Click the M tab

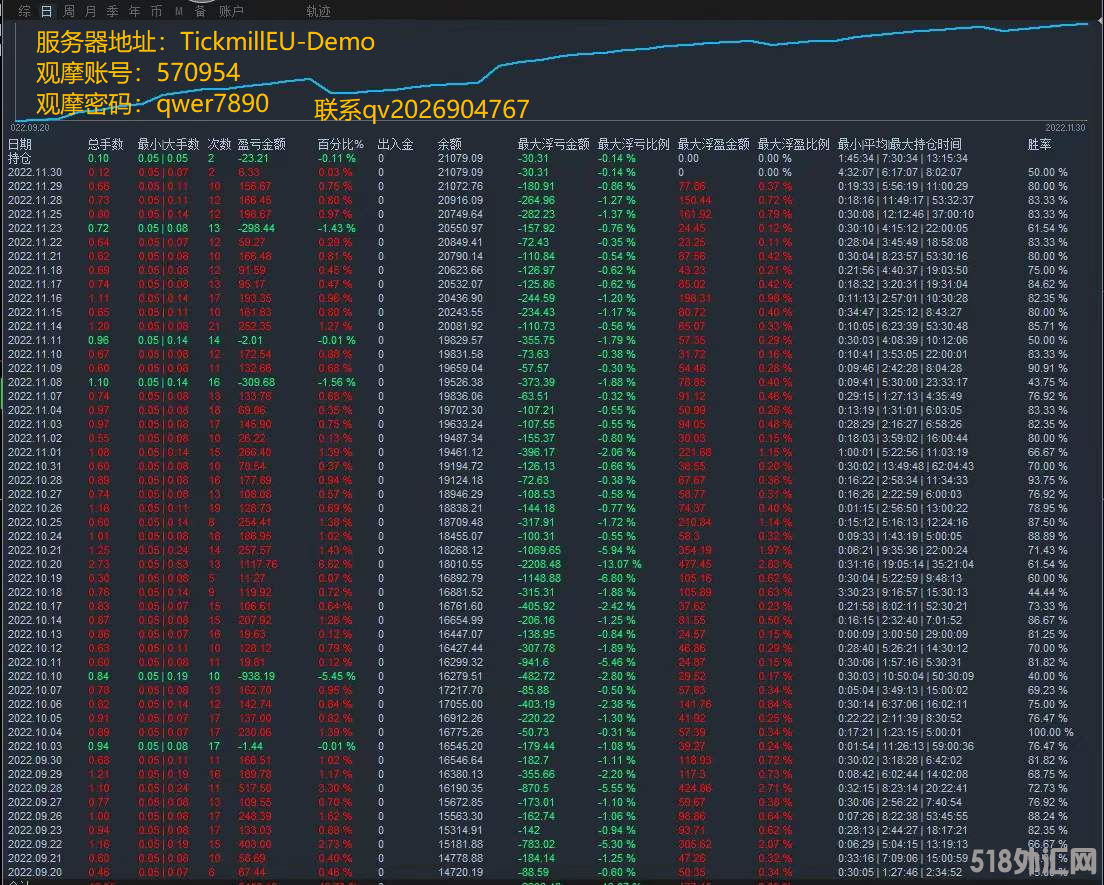[178, 11]
